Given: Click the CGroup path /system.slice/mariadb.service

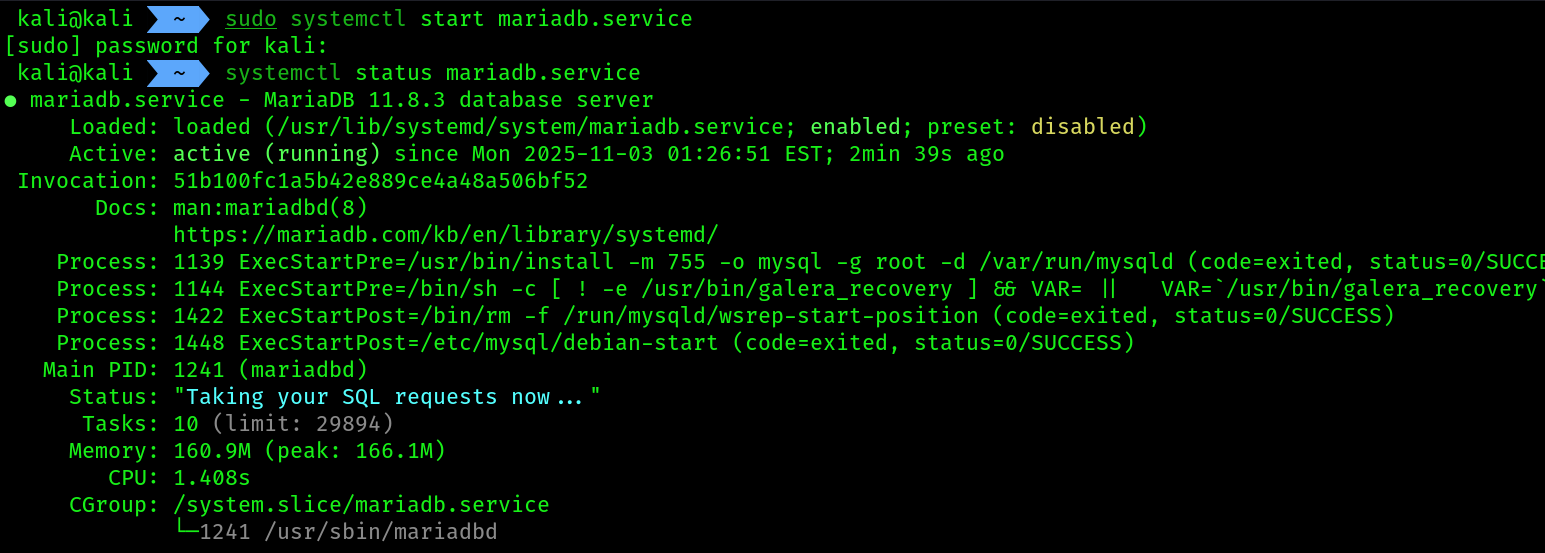Looking at the screenshot, I should [361, 505].
